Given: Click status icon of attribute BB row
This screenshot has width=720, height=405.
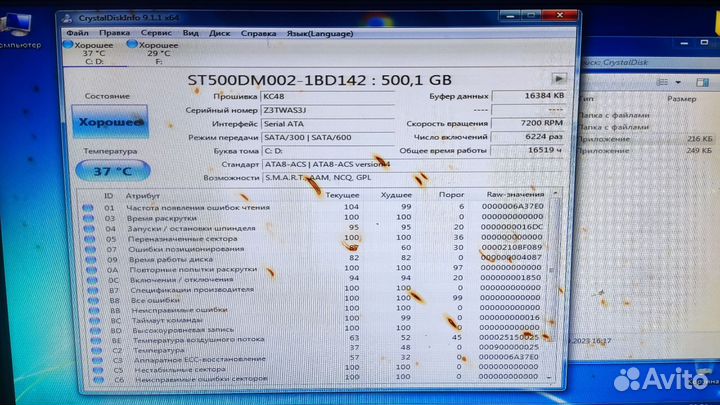Looking at the screenshot, I should pyautogui.click(x=94, y=310).
